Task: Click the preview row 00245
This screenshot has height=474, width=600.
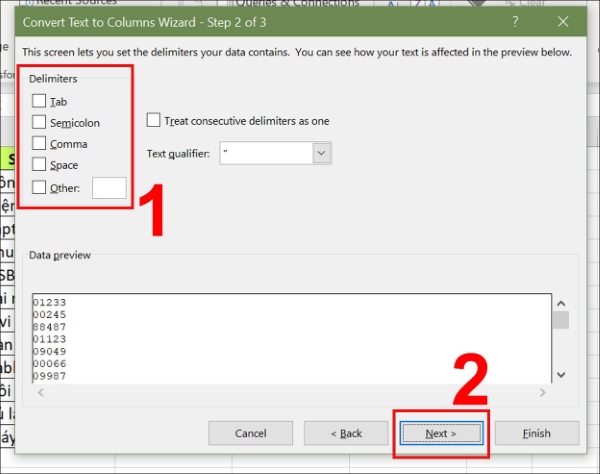Action: (x=49, y=314)
